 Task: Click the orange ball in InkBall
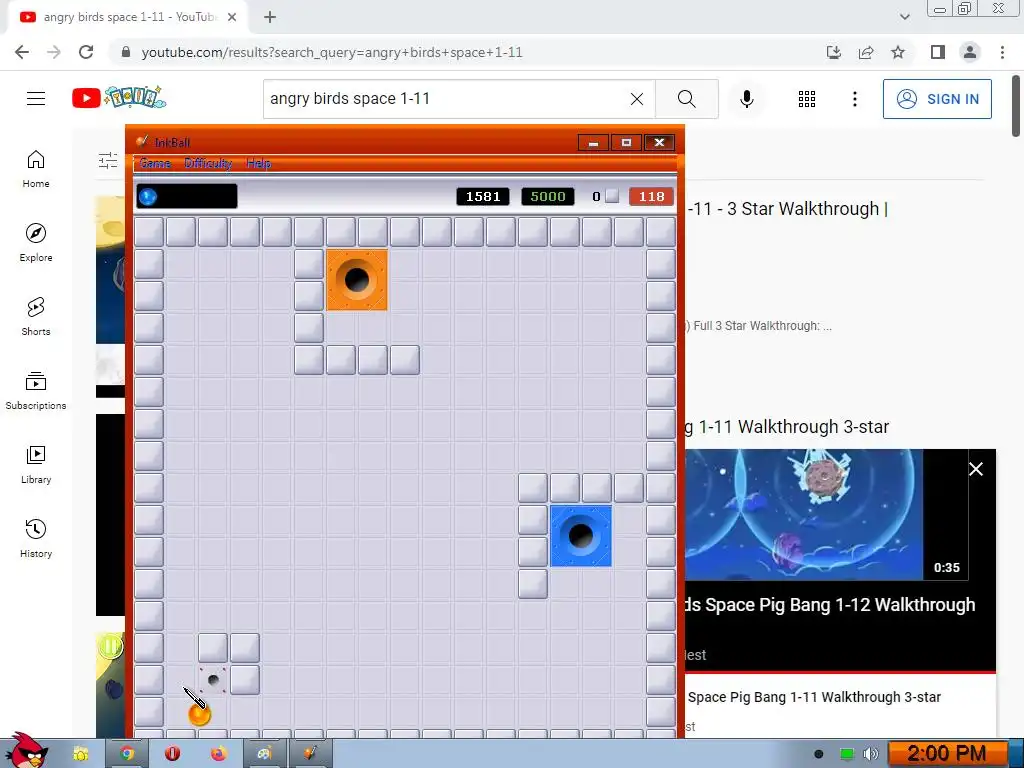(199, 714)
